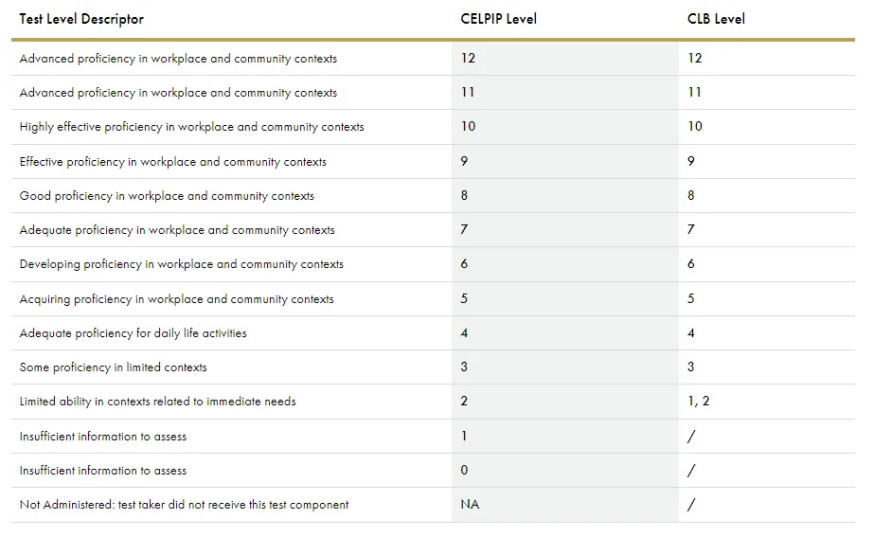Viewport: 873px width, 537px height.
Task: Click the CELPIP Level column header
Action: pos(499,19)
